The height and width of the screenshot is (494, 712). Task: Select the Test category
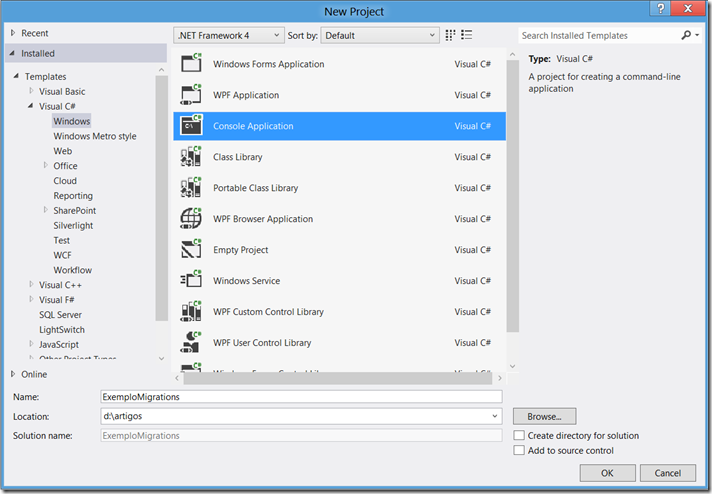click(x=62, y=240)
